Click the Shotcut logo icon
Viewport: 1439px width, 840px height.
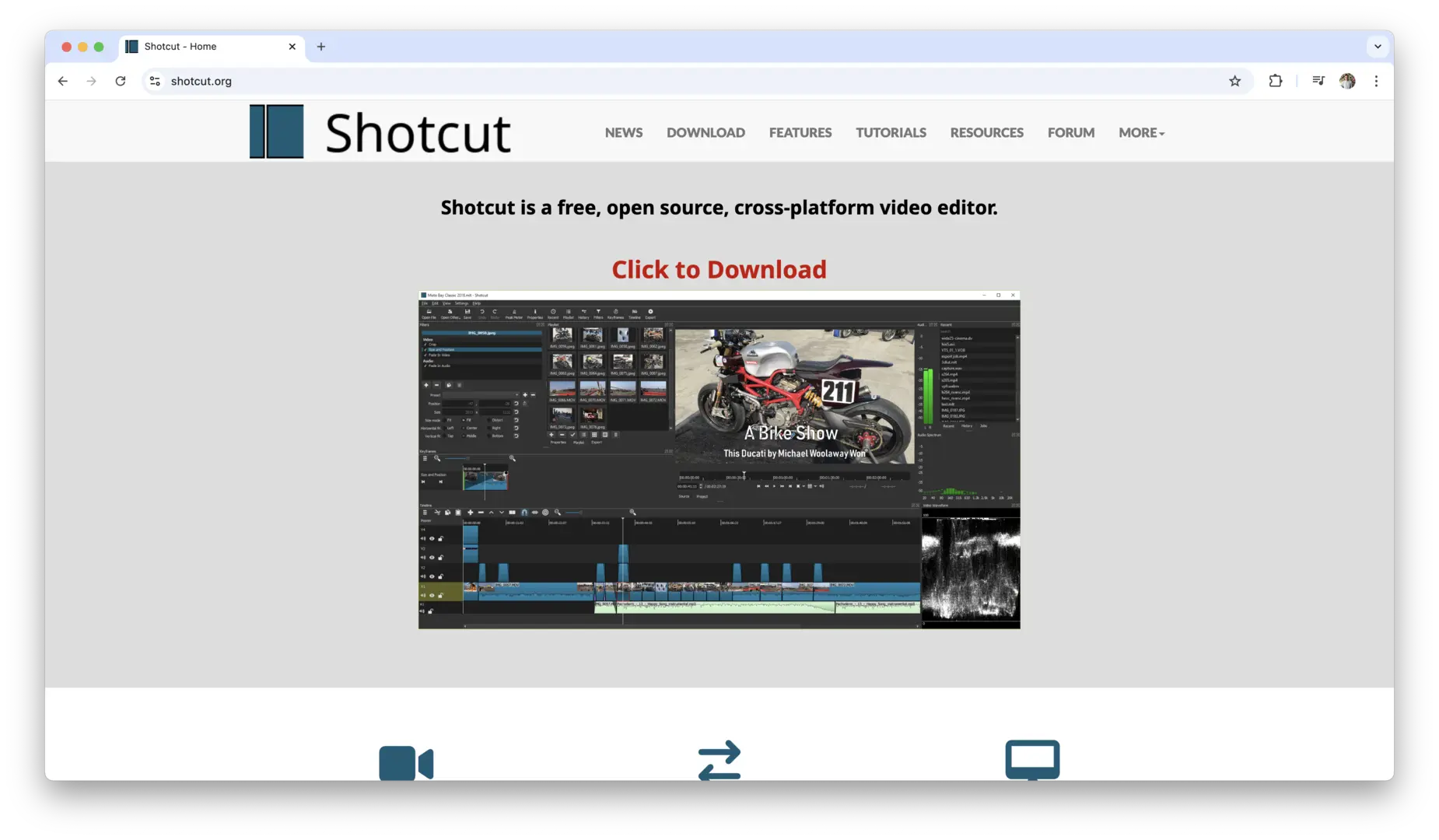tap(277, 131)
